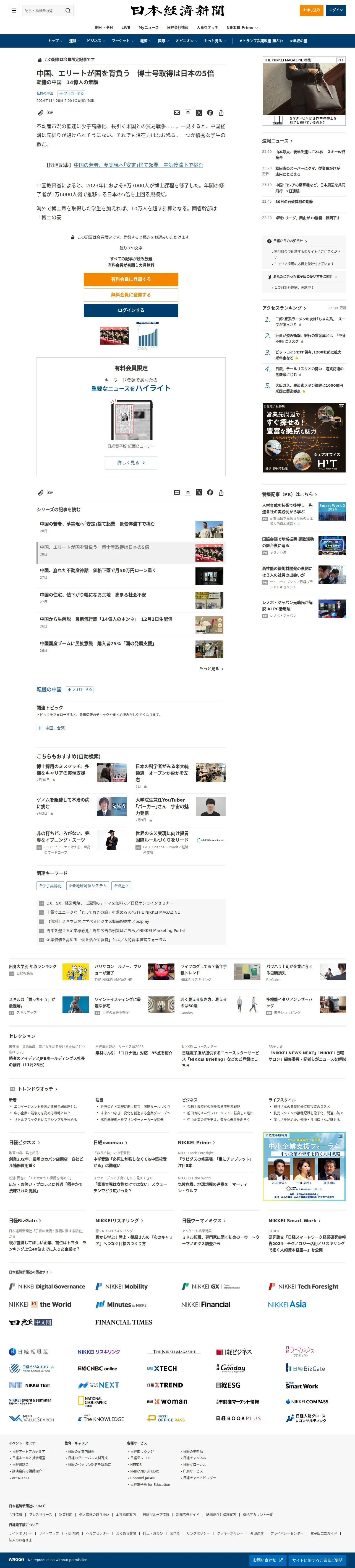The image size is (355, 1568).
Task: Open the 人事ウオッチ menu item
Action: click(x=207, y=27)
